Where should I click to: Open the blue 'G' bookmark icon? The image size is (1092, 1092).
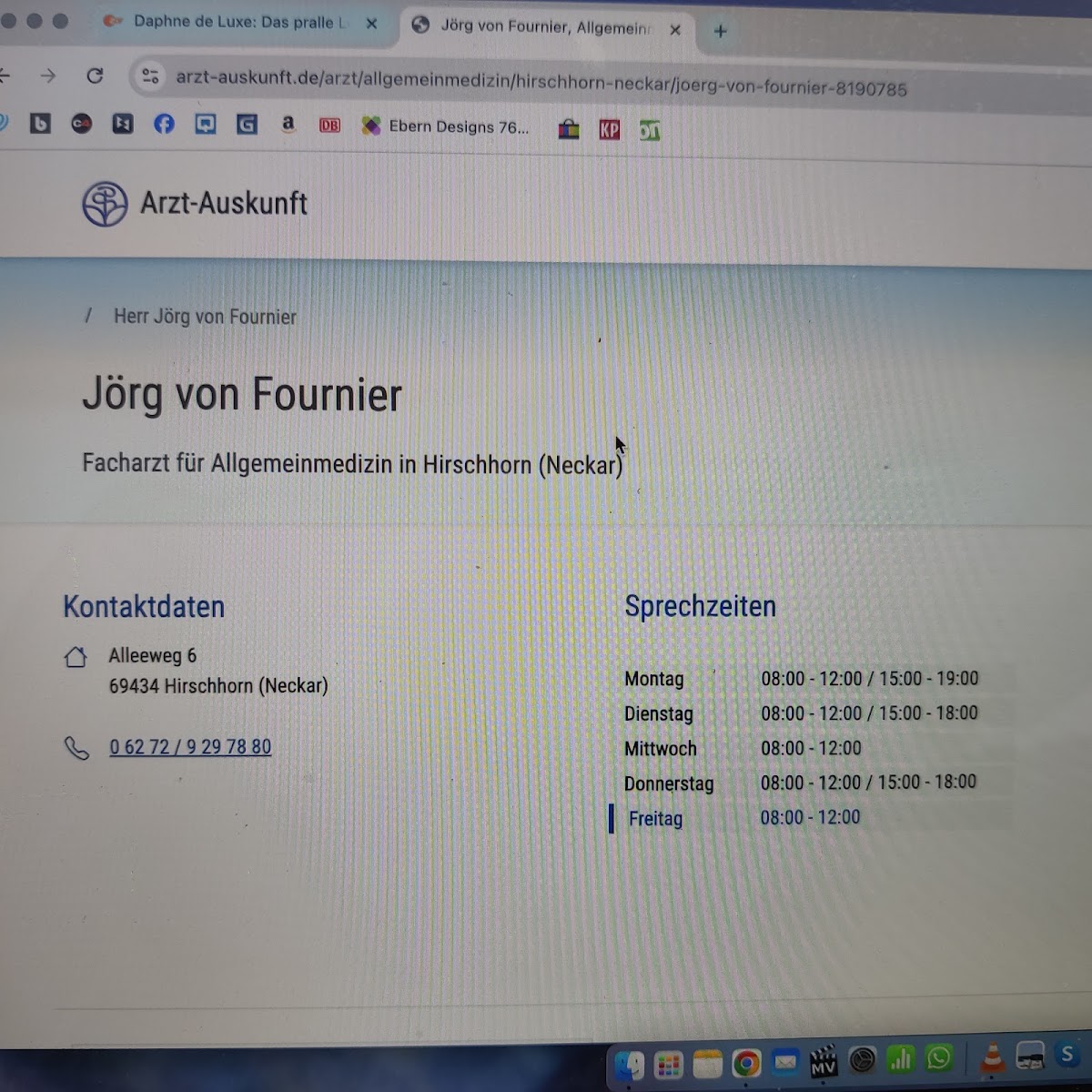[247, 124]
